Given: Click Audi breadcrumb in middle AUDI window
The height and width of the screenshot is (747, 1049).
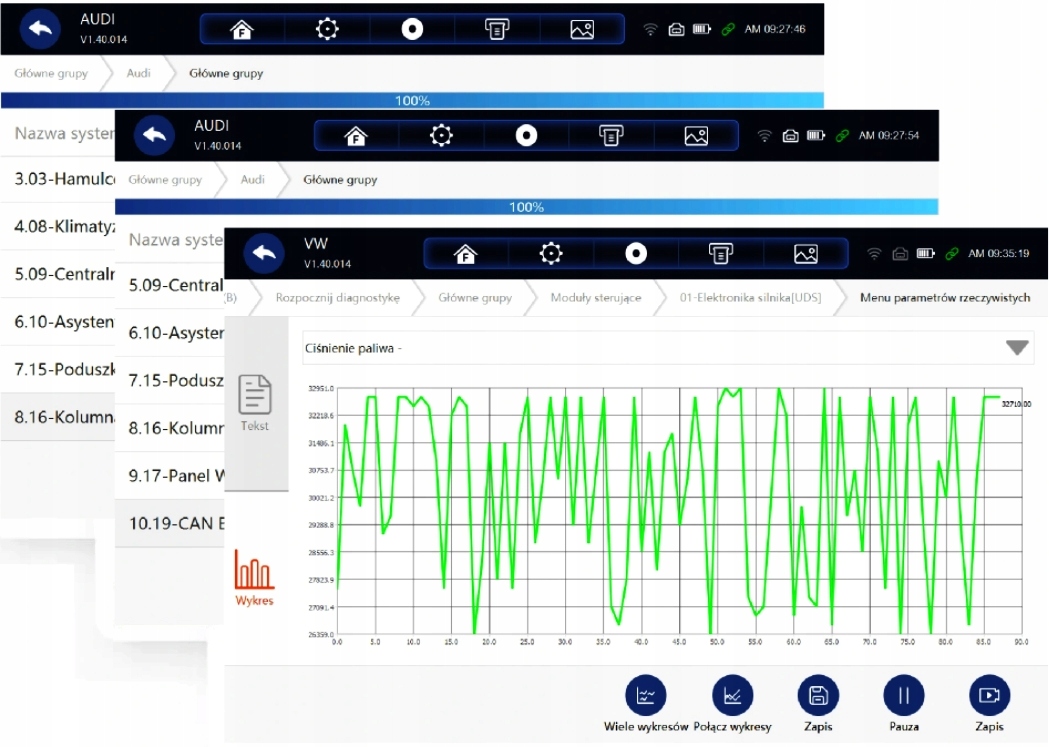Looking at the screenshot, I should (x=252, y=179).
